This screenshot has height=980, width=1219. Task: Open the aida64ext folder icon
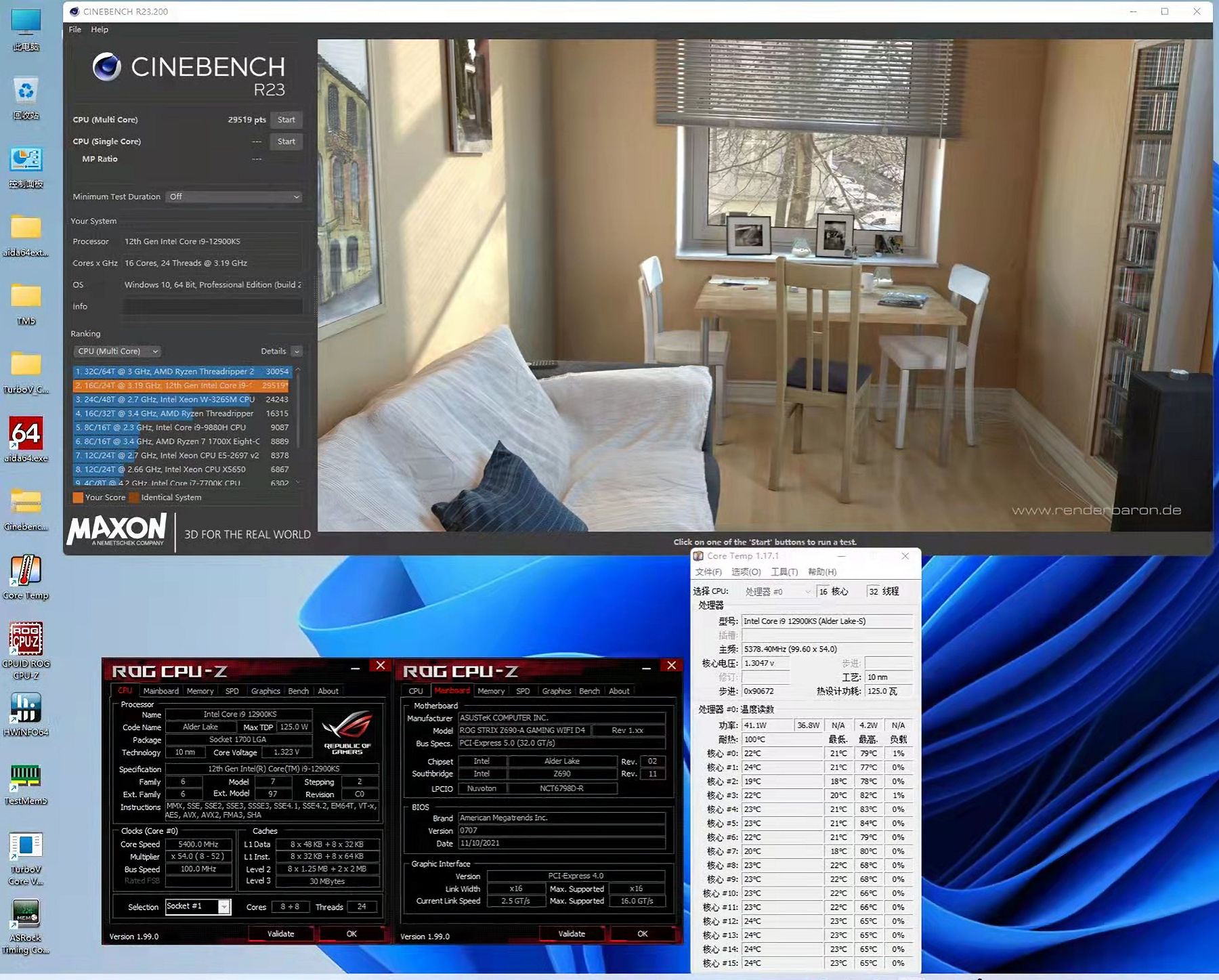26,235
